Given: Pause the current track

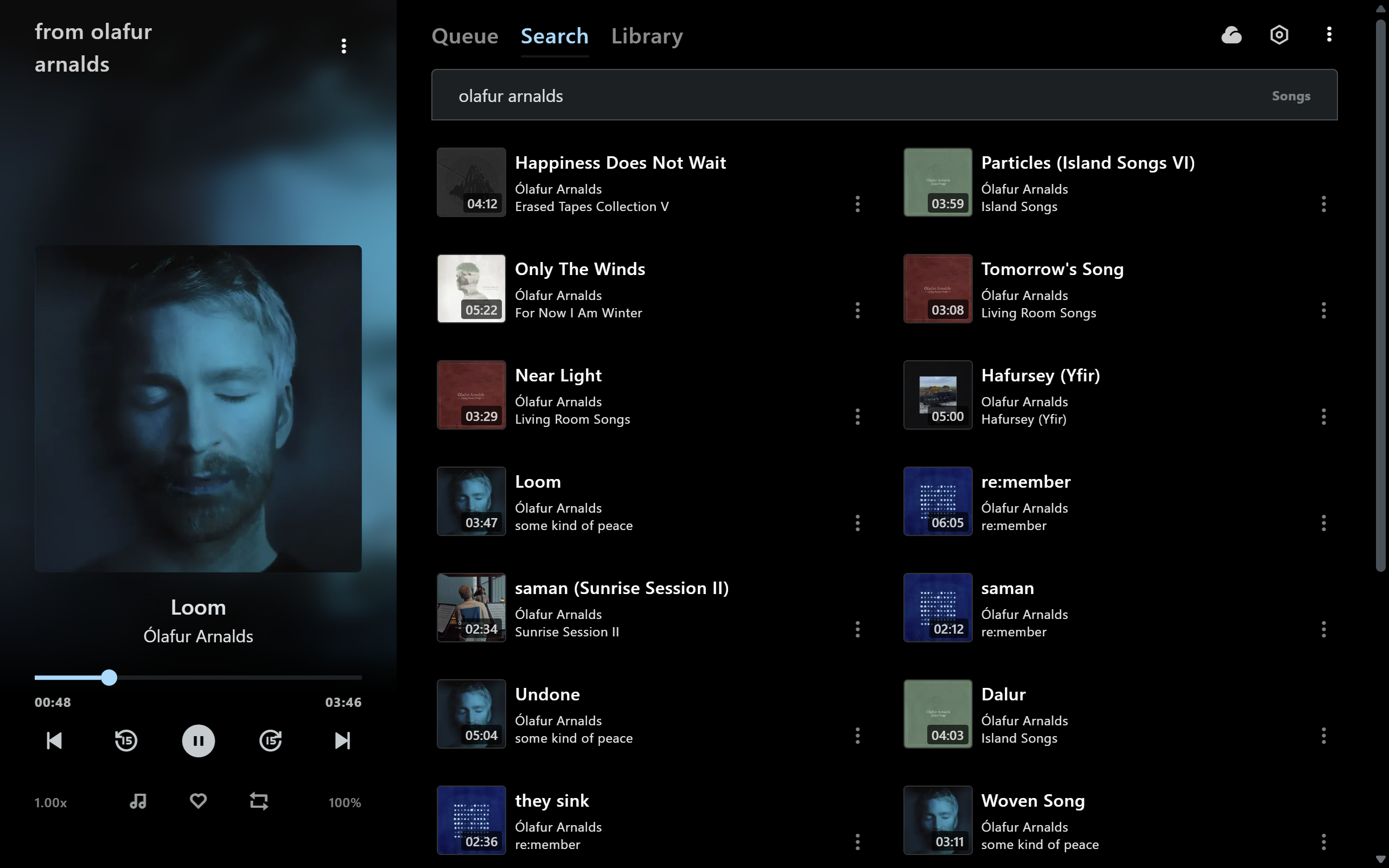Looking at the screenshot, I should pyautogui.click(x=198, y=741).
